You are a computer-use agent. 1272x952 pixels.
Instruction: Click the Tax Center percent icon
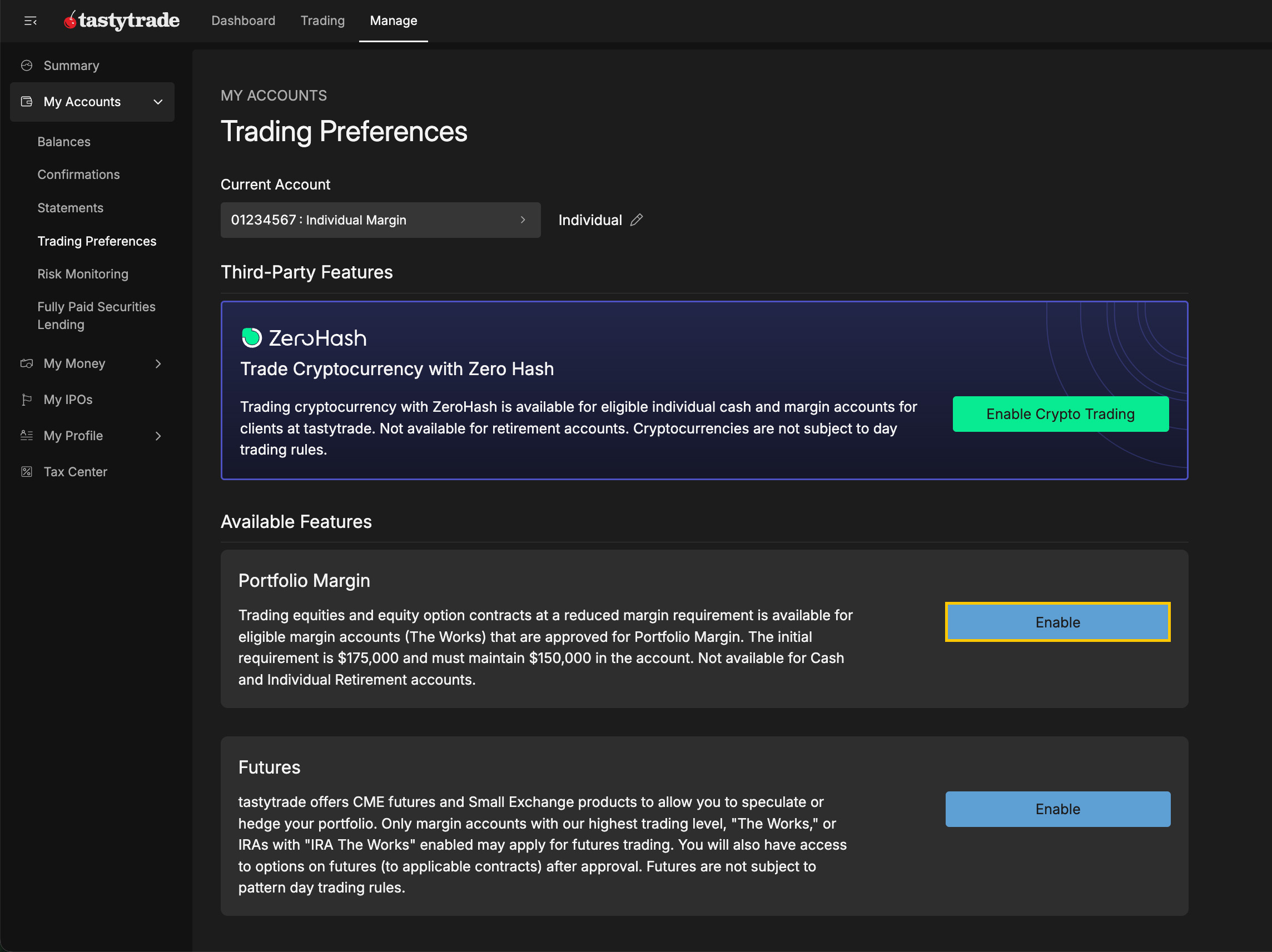[x=27, y=472]
